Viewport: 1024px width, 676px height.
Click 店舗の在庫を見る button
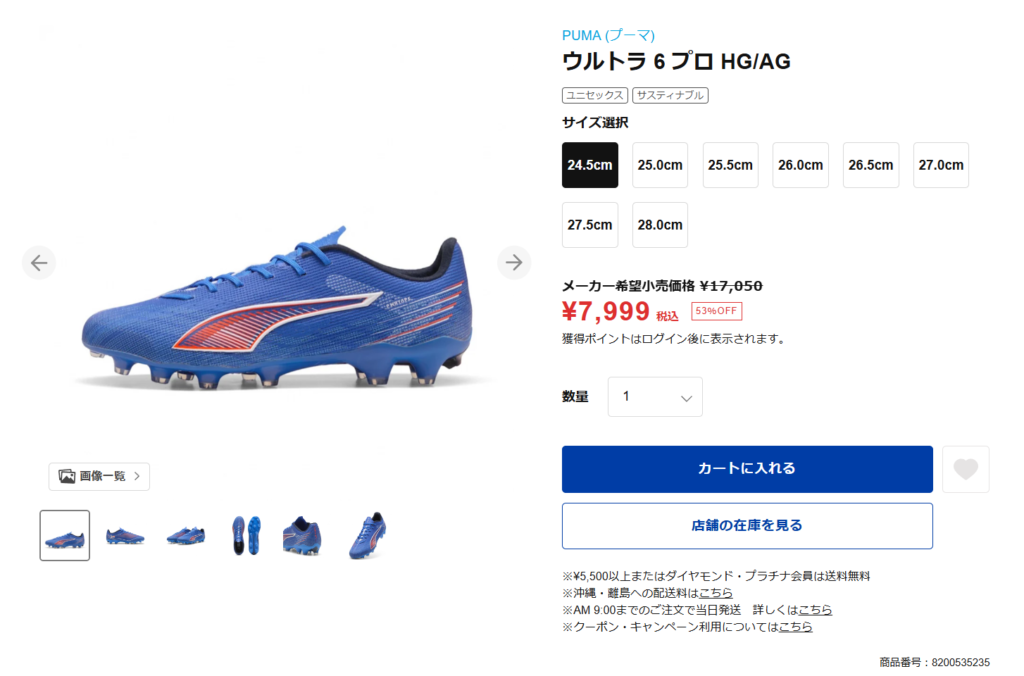tap(747, 526)
